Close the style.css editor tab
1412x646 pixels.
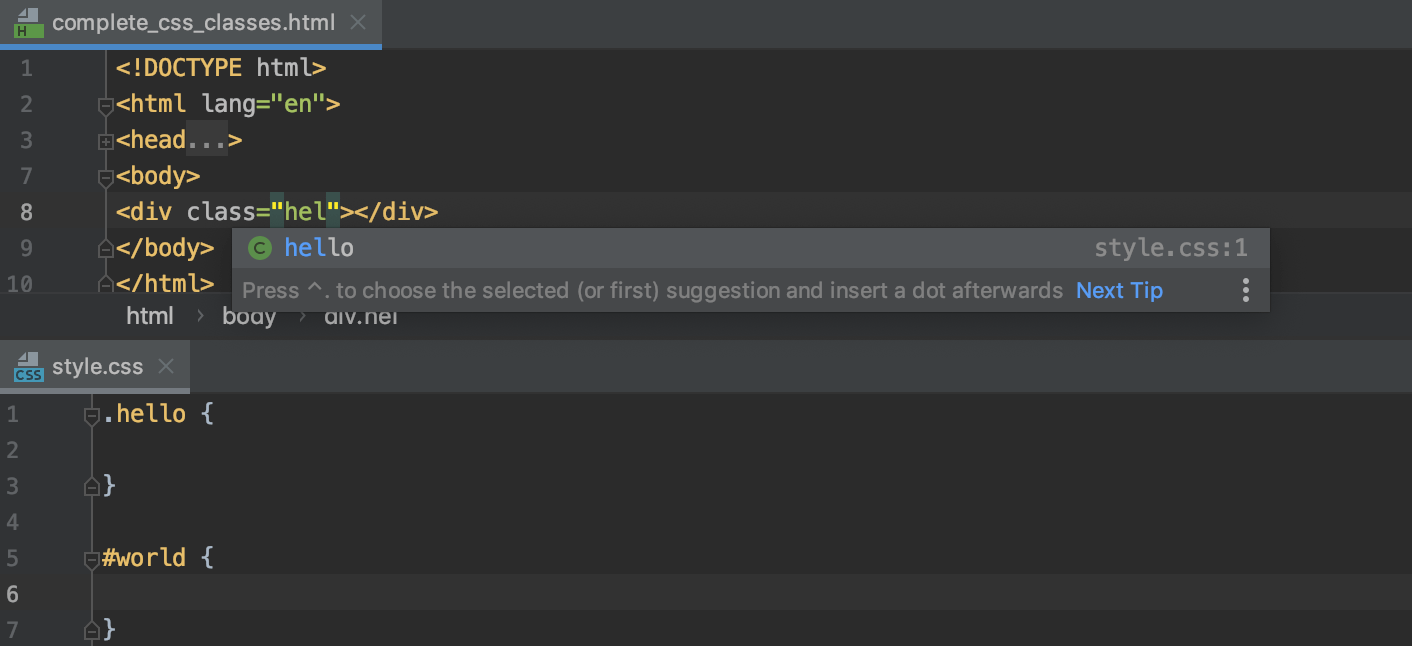[x=166, y=366]
